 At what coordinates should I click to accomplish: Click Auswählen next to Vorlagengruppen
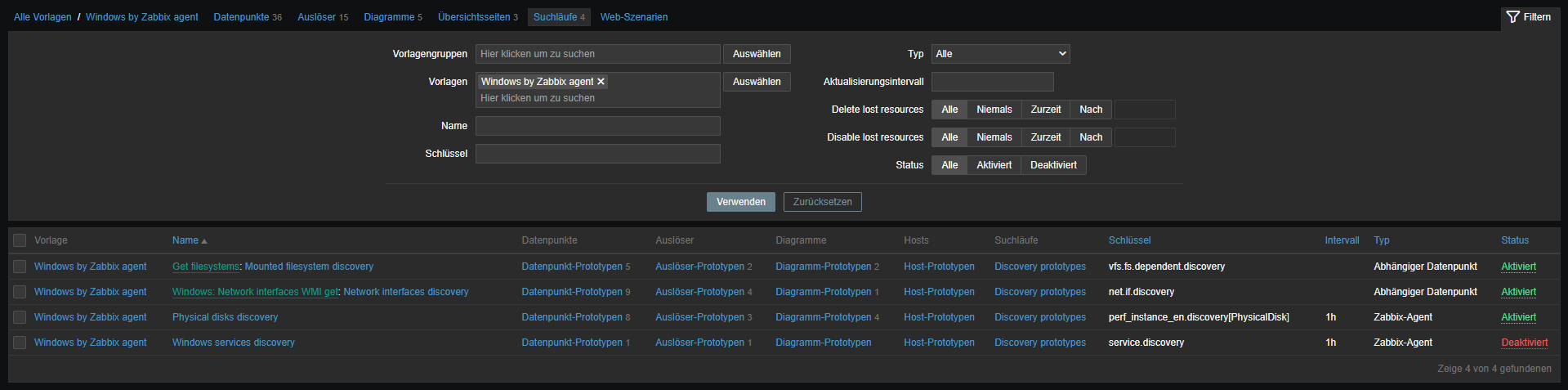tap(756, 54)
